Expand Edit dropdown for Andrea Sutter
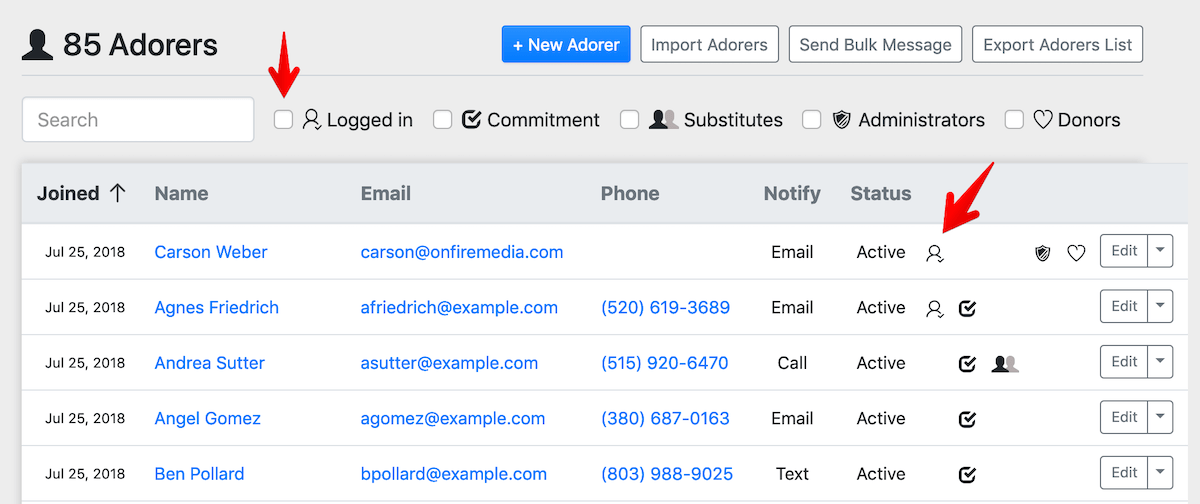The image size is (1200, 504). [x=1160, y=362]
